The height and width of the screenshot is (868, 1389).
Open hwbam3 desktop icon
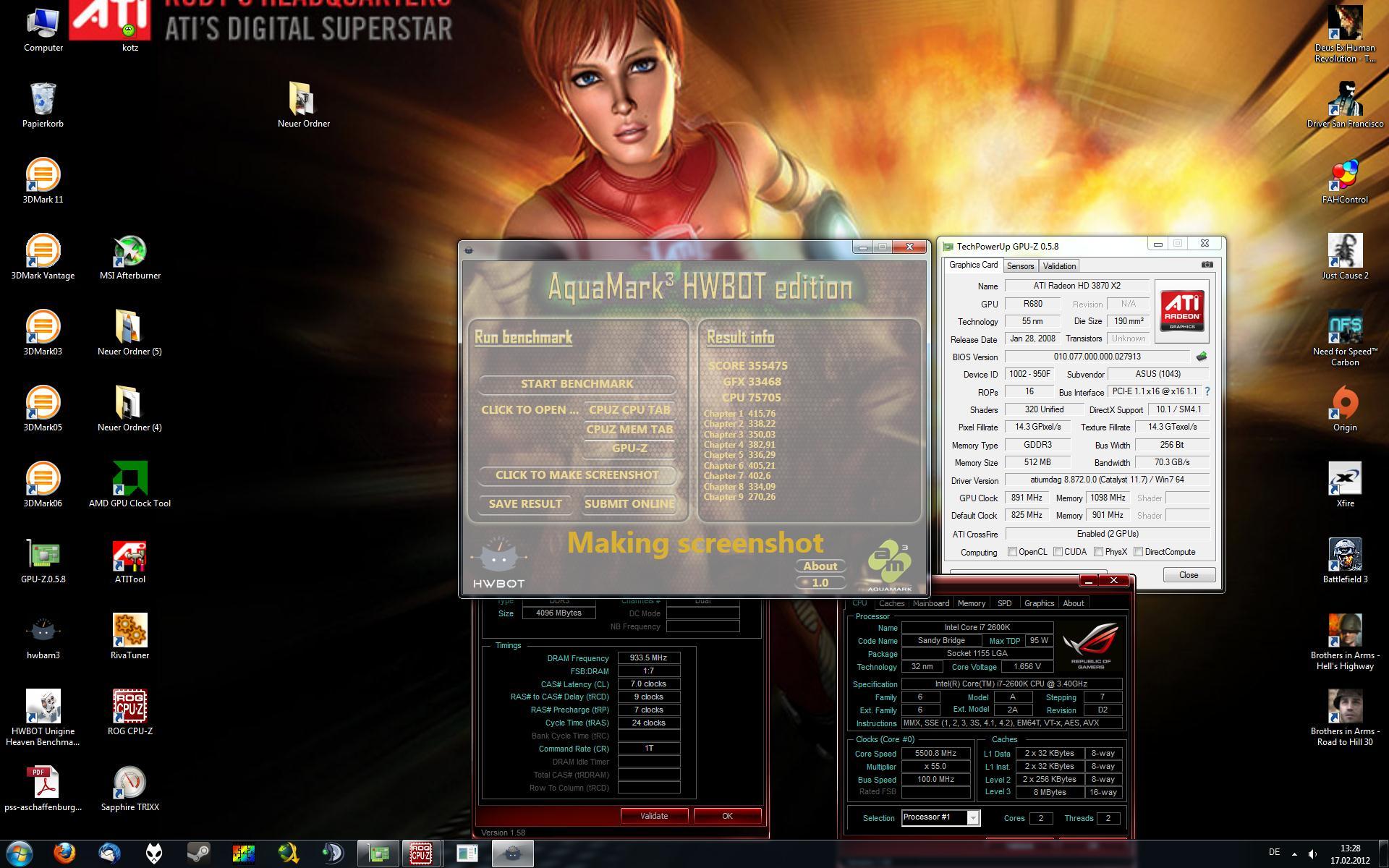pos(43,637)
